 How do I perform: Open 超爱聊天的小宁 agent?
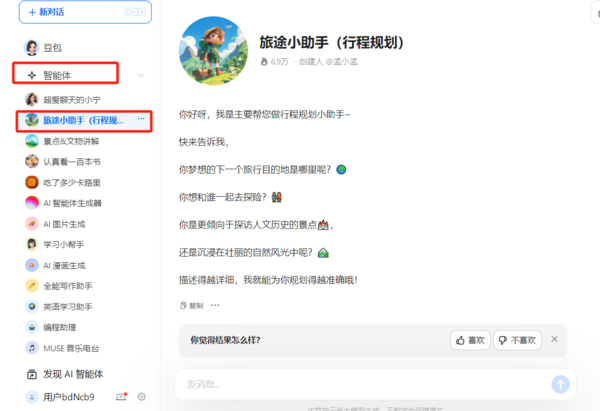point(72,100)
